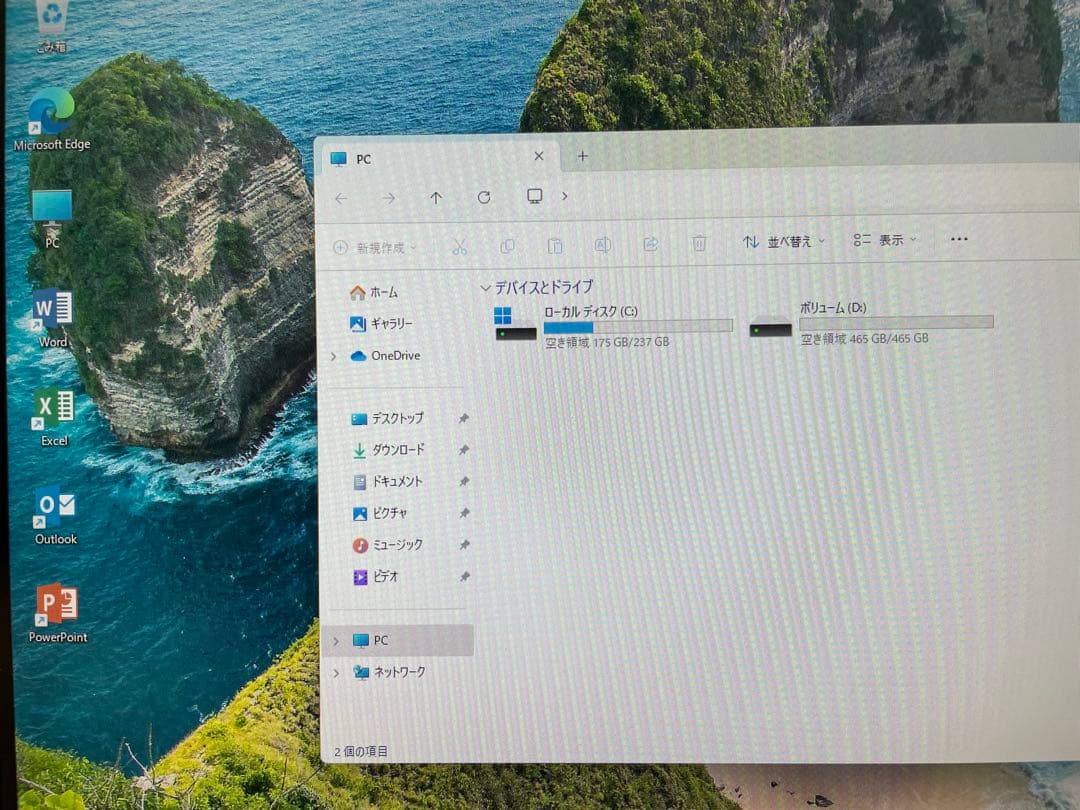Image resolution: width=1080 pixels, height=810 pixels.
Task: Open OneDrive from the sidebar
Action: 396,356
